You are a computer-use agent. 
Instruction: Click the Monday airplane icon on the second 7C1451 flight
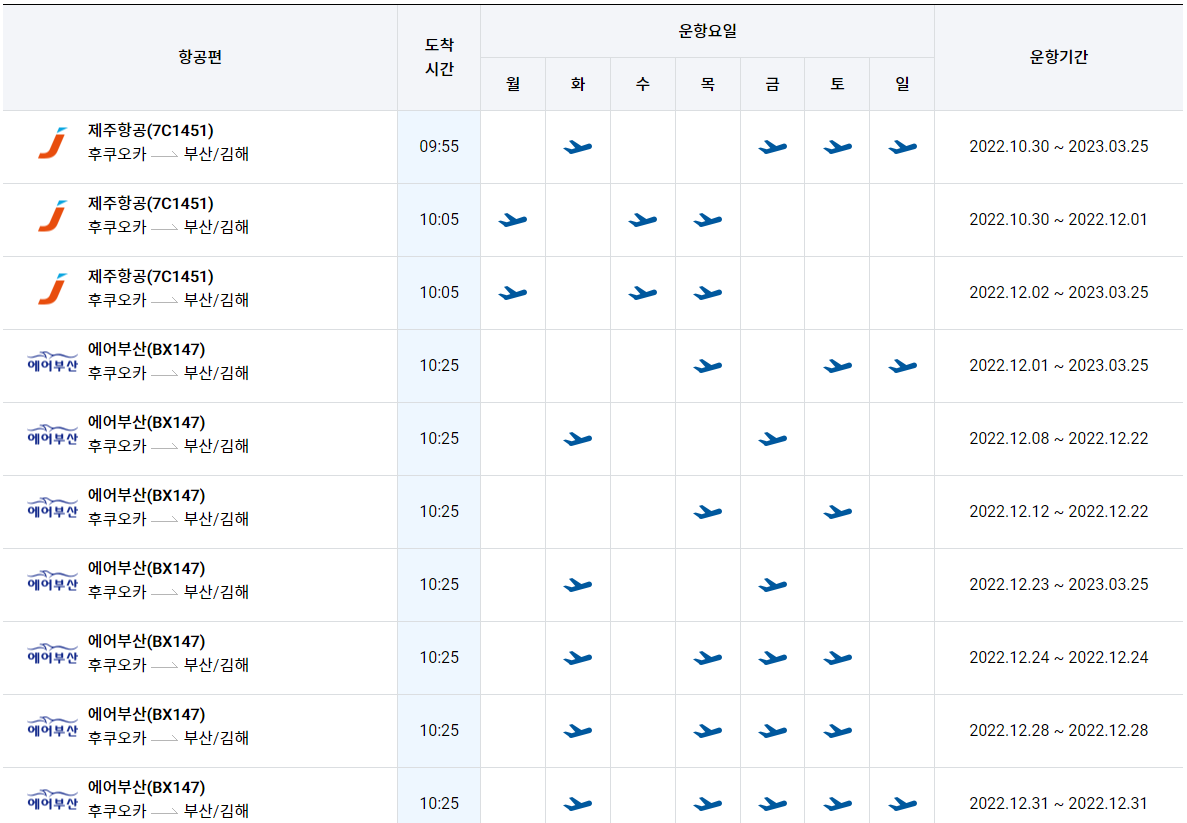pos(513,220)
